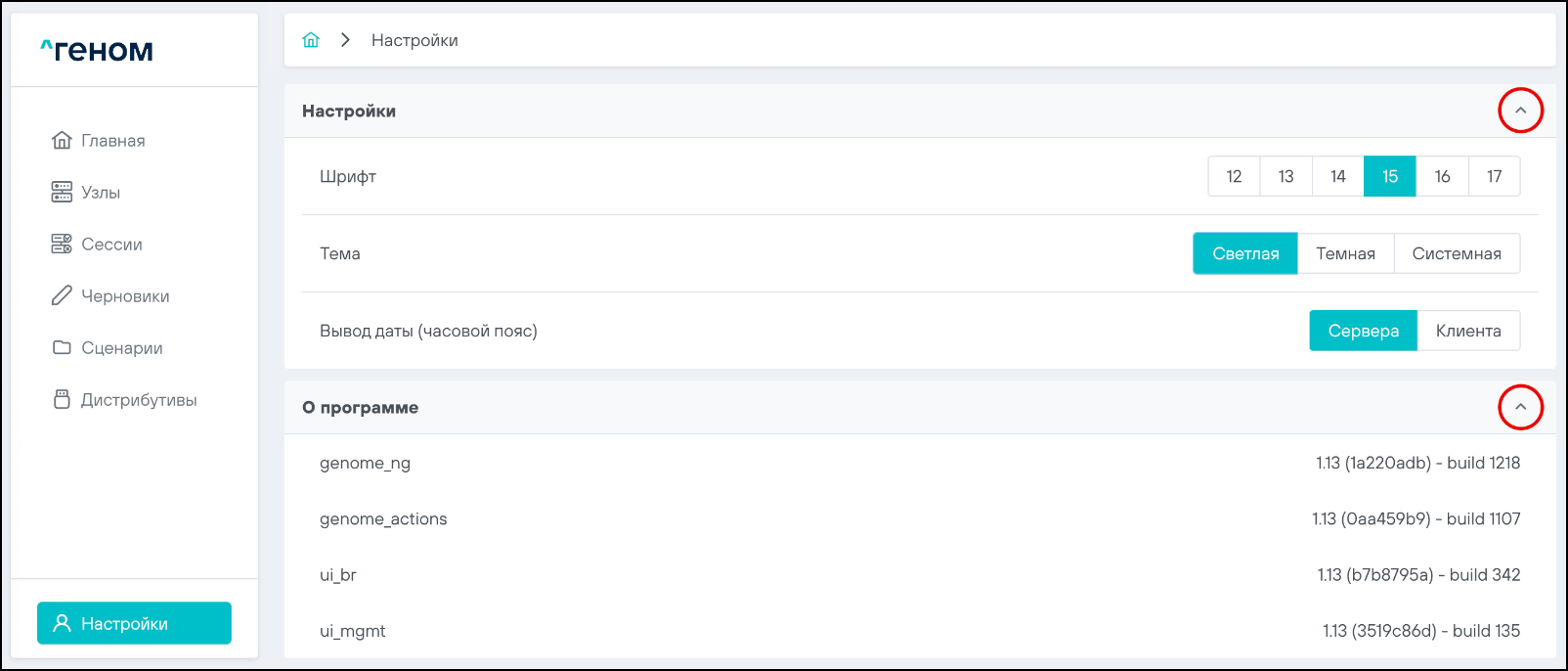
Task: Select the Темная theme option
Action: click(1345, 253)
